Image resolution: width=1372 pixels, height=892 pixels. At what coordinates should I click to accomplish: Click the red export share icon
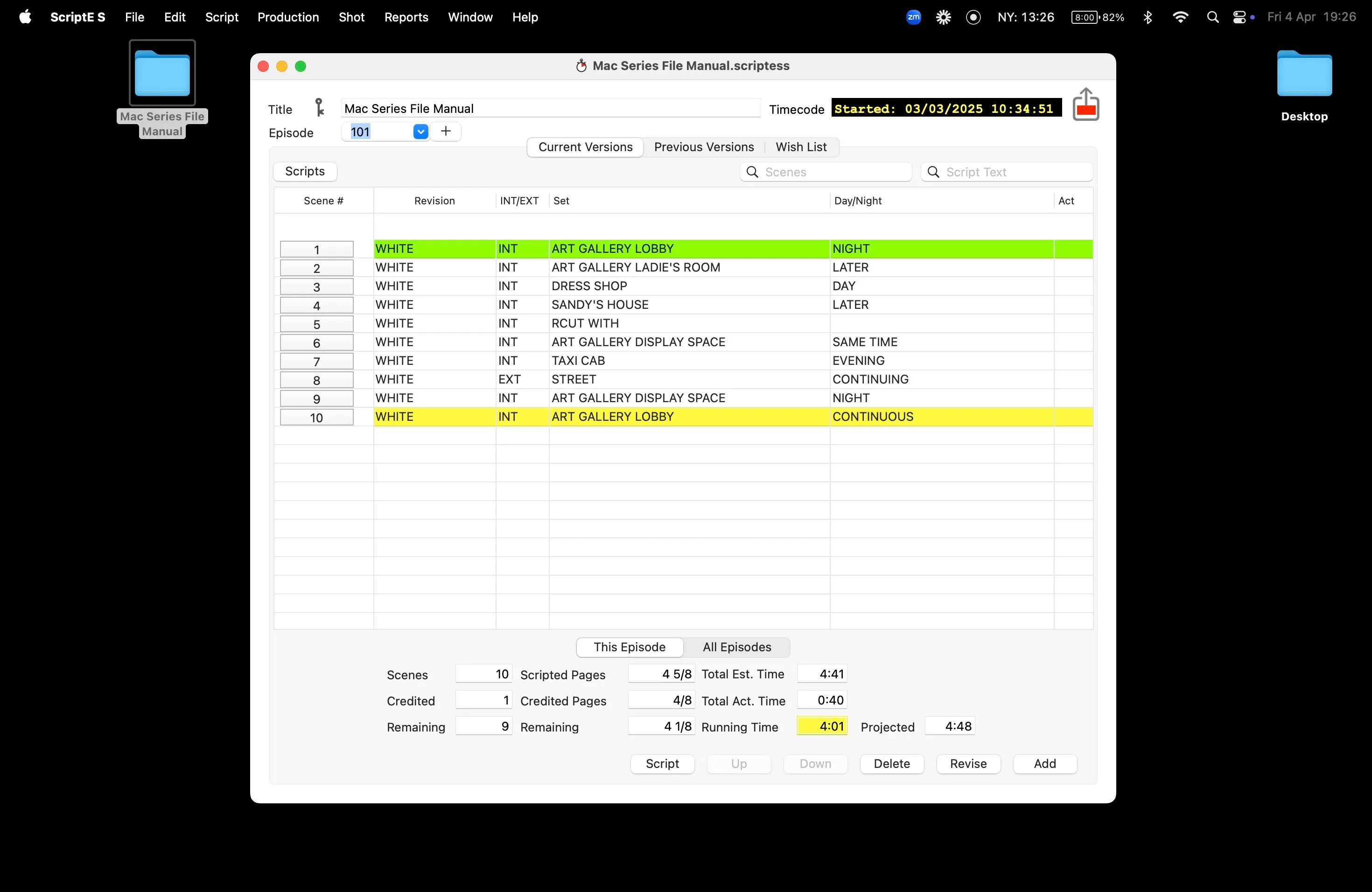click(x=1085, y=105)
